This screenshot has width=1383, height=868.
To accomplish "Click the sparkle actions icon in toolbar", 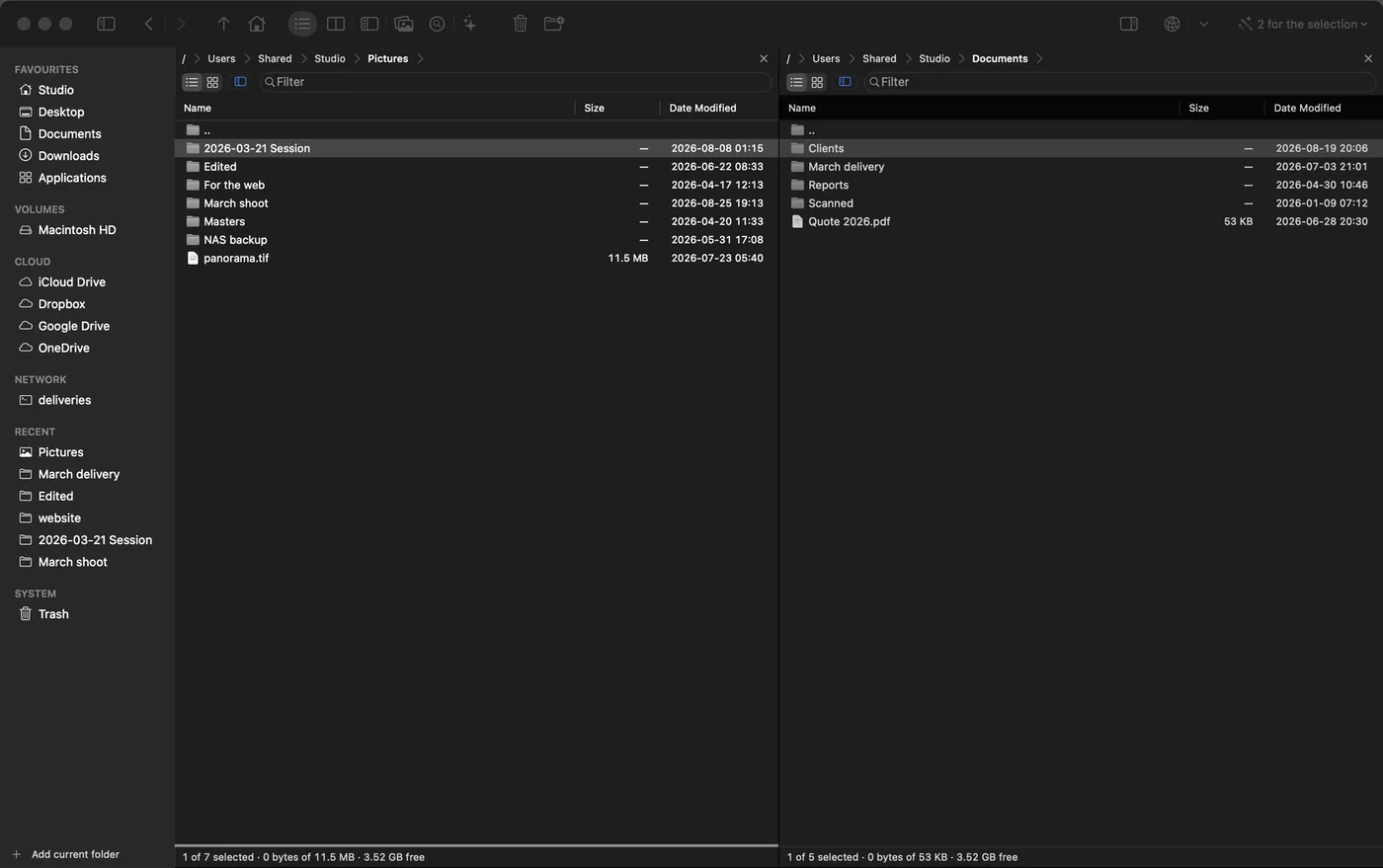I will pos(470,24).
